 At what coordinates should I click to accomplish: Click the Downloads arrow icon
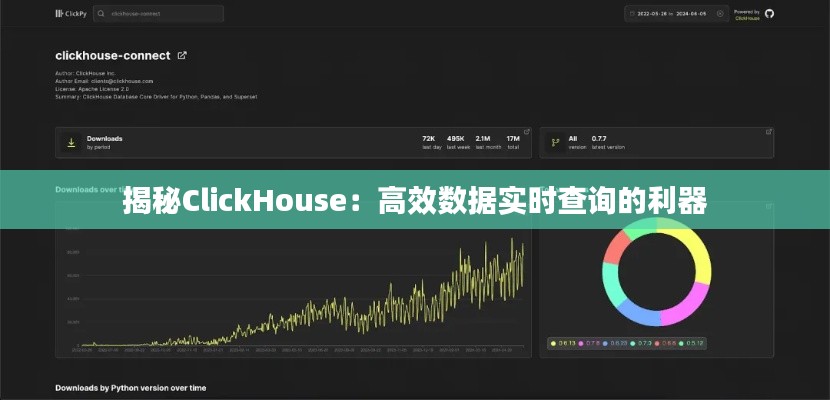click(x=71, y=142)
